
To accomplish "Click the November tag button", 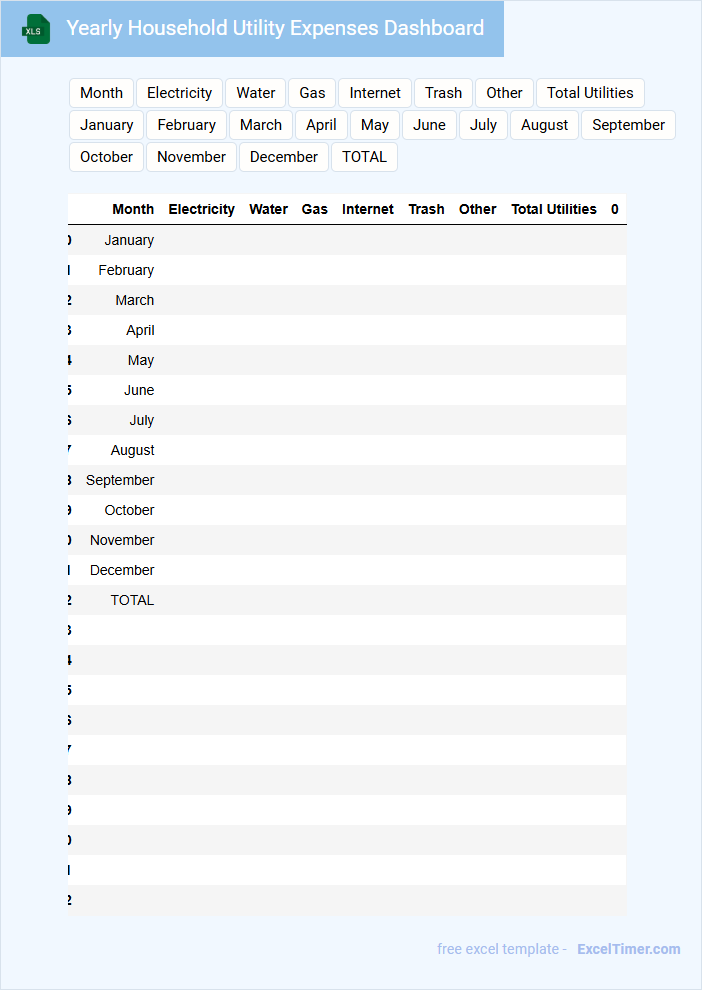I will click(191, 157).
